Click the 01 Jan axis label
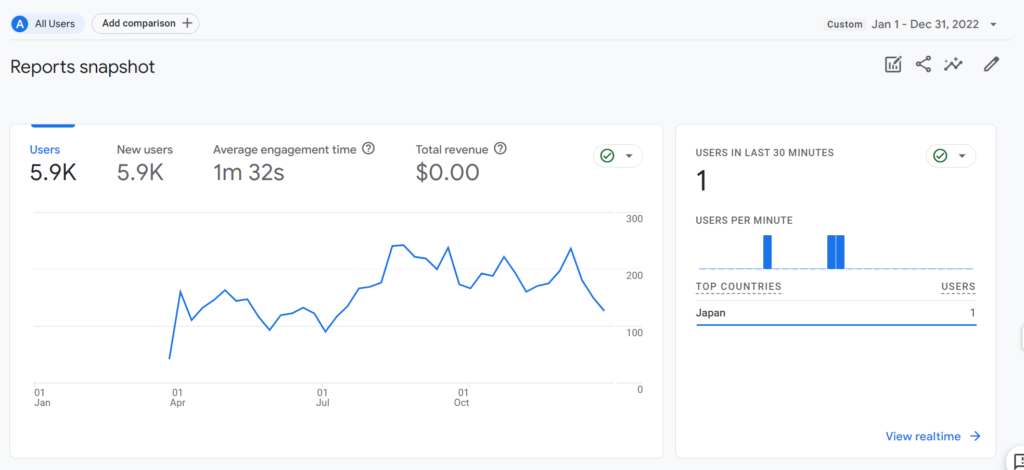1024x470 pixels. click(x=42, y=398)
